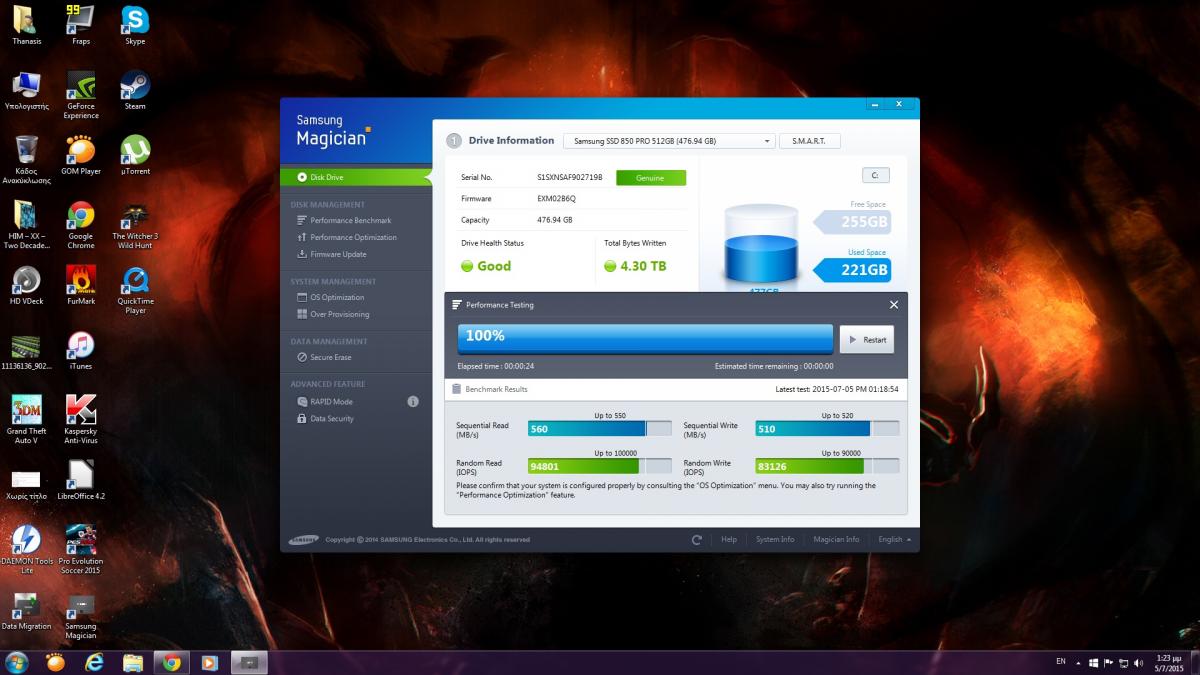Click the Random Read 94801 result bar

[600, 466]
